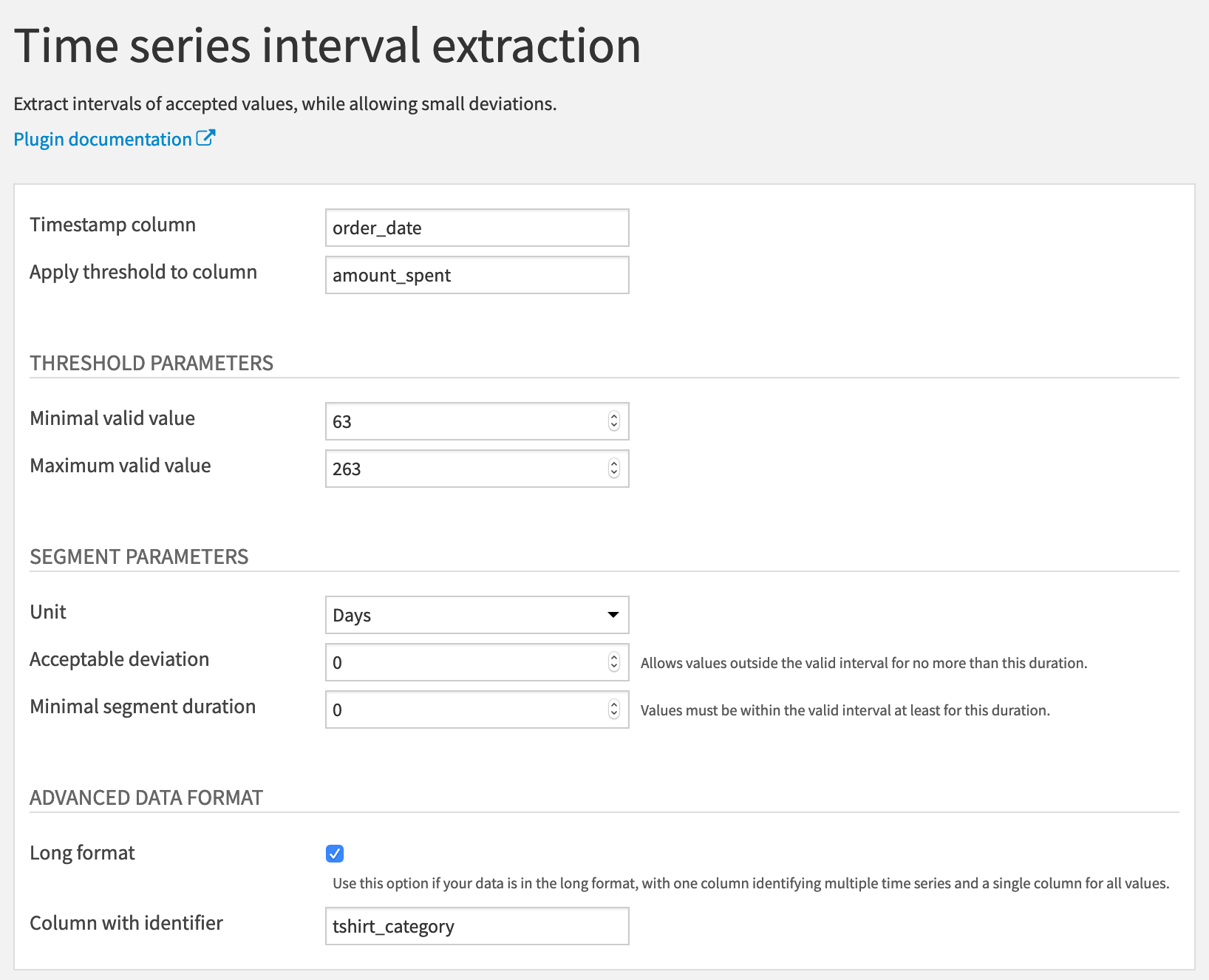Decrease Minimal valid value with down arrow
This screenshot has height=980, width=1209.
(x=614, y=426)
